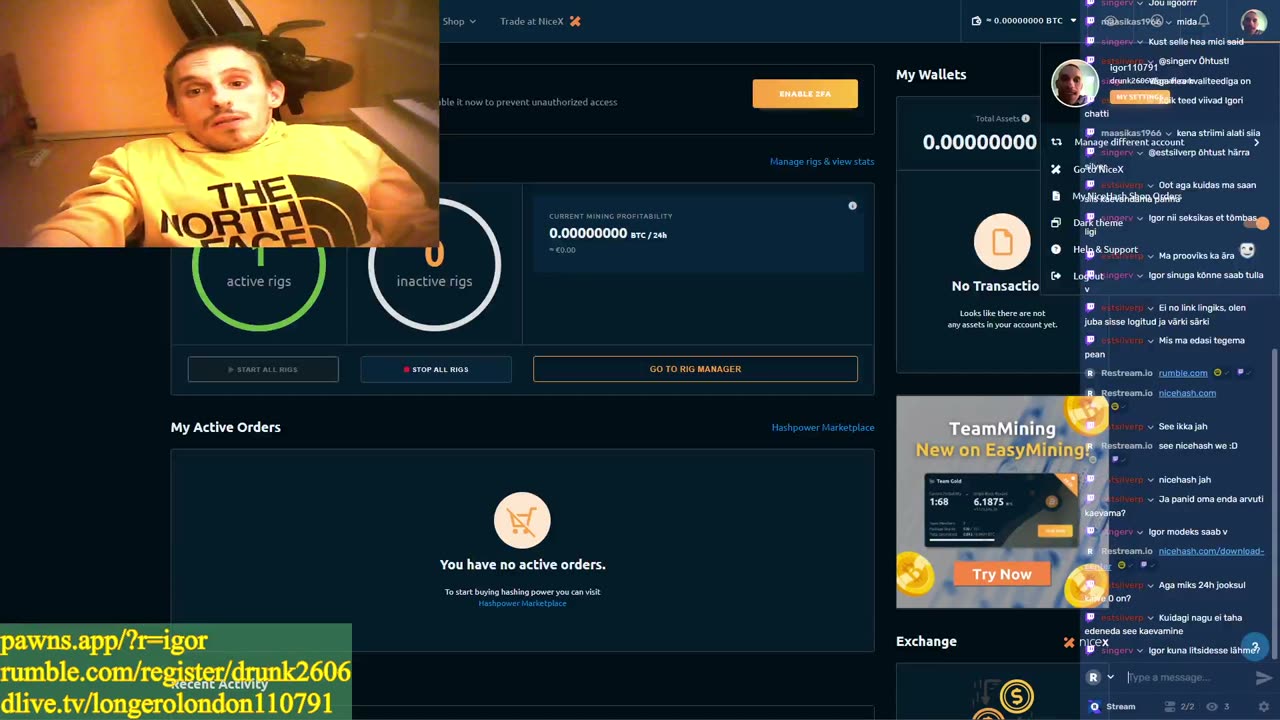The height and width of the screenshot is (720, 1280).
Task: Click the switch-account arrows icon
Action: pyautogui.click(x=1056, y=142)
